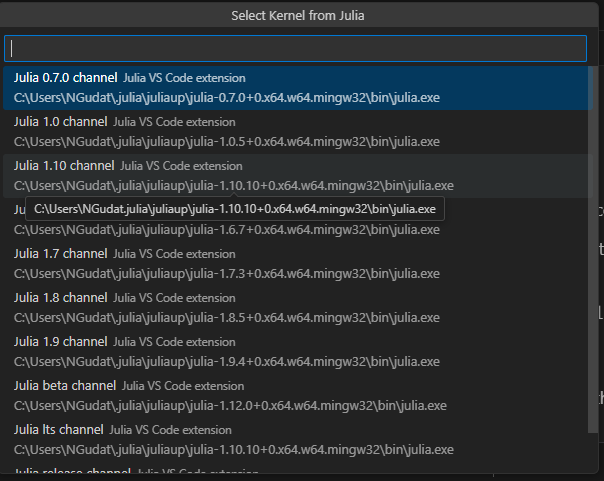Image resolution: width=604 pixels, height=481 pixels.
Task: Choose the Julia 1.8 channel kernel
Action: 60,298
